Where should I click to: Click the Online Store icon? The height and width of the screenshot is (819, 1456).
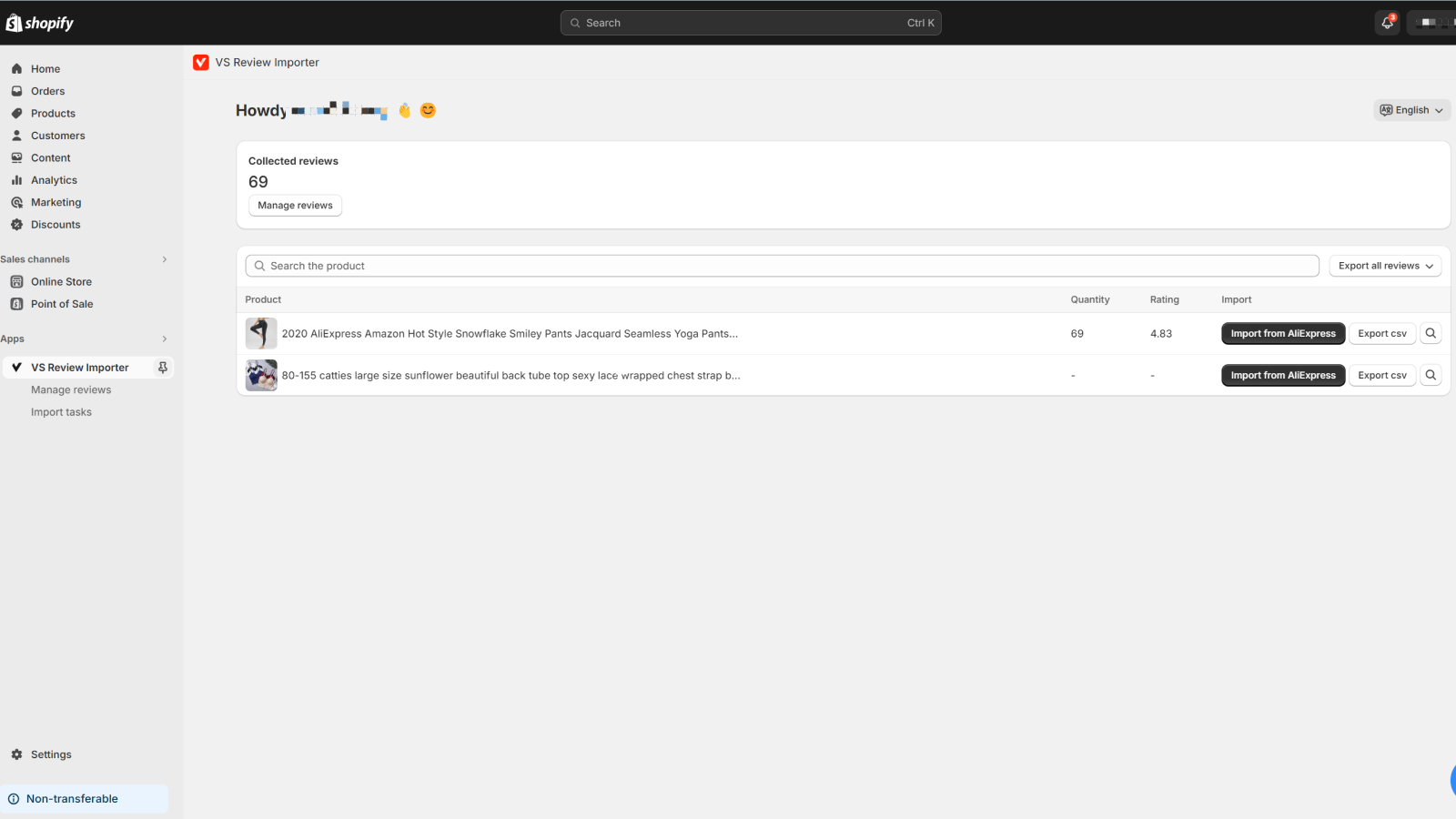click(x=16, y=282)
